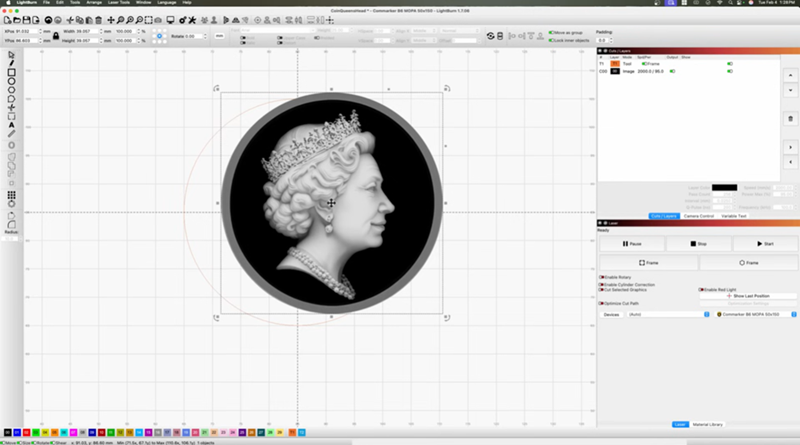This screenshot has height=445, width=800.
Task: Toggle Move as group switch
Action: (551, 33)
